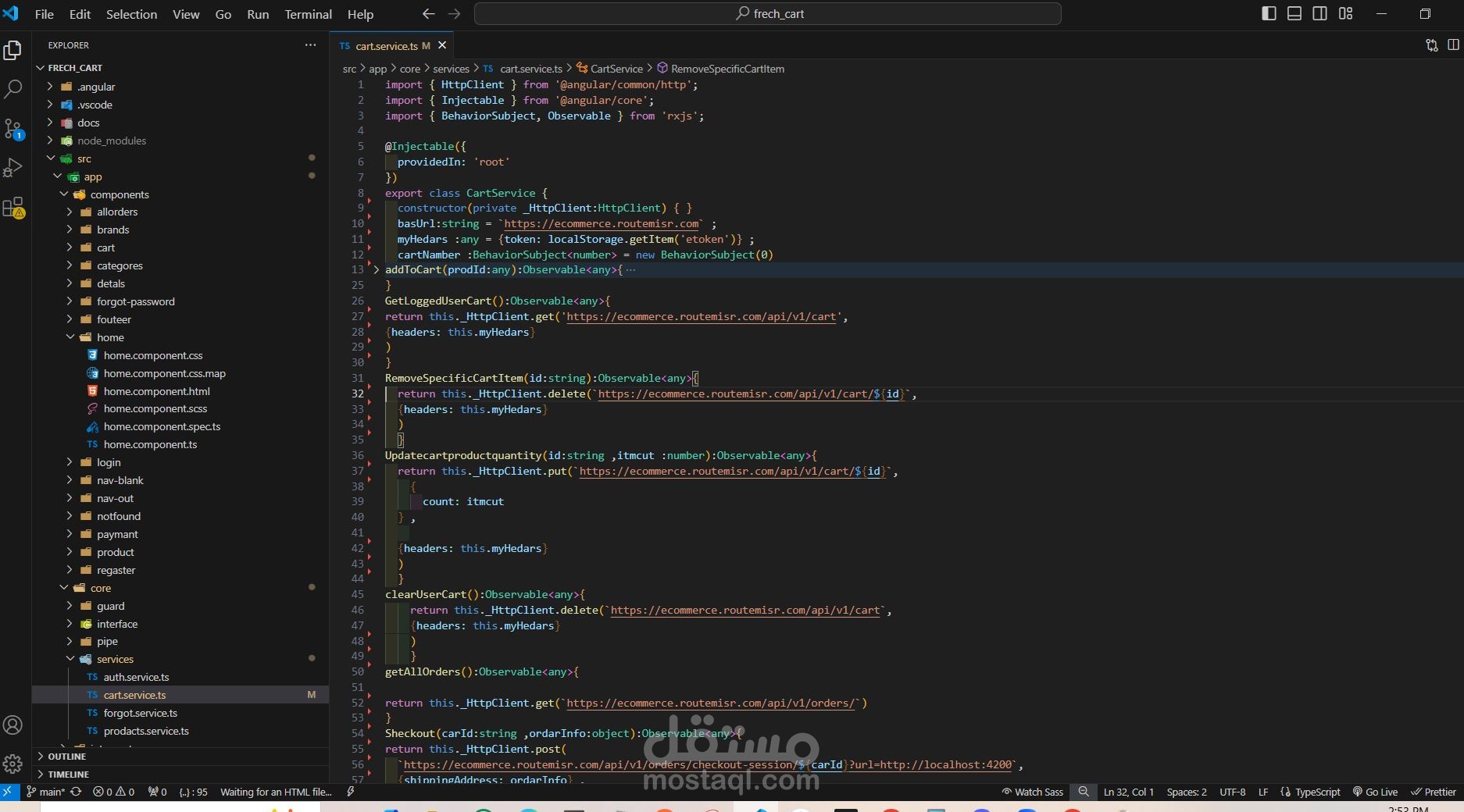
Task: Open the Edit menu
Action: (80, 14)
